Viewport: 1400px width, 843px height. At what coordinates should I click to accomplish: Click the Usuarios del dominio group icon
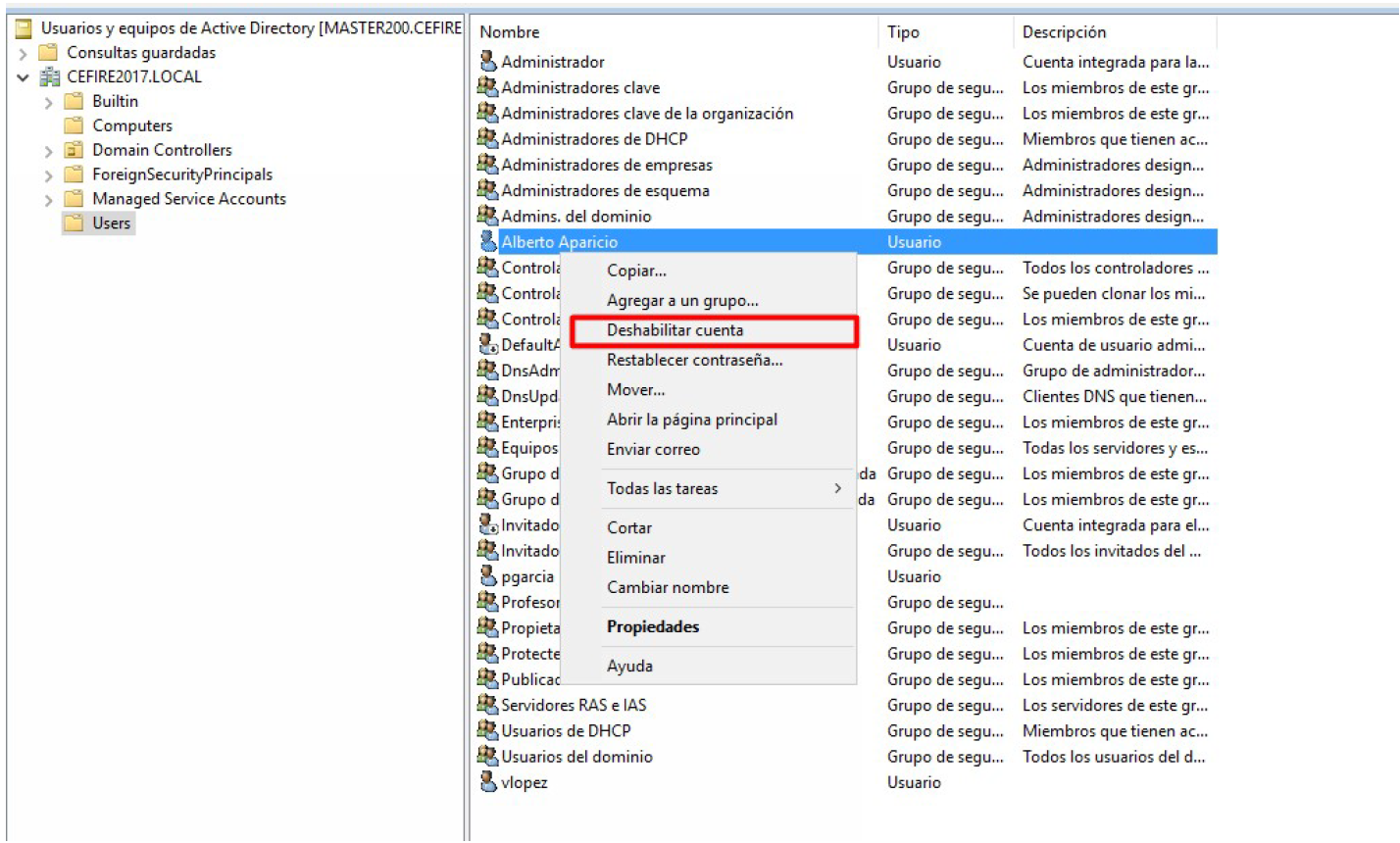[487, 757]
